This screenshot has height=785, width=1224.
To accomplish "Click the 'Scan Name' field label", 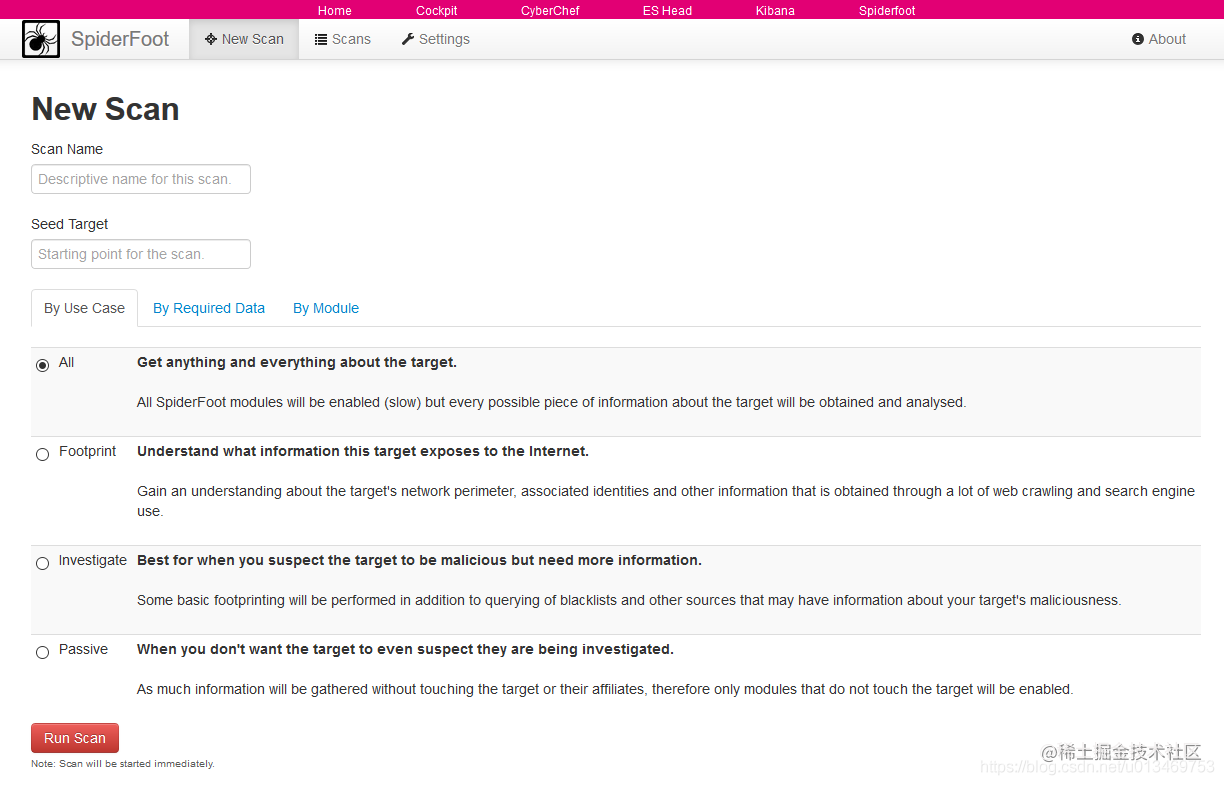I will pyautogui.click(x=67, y=149).
